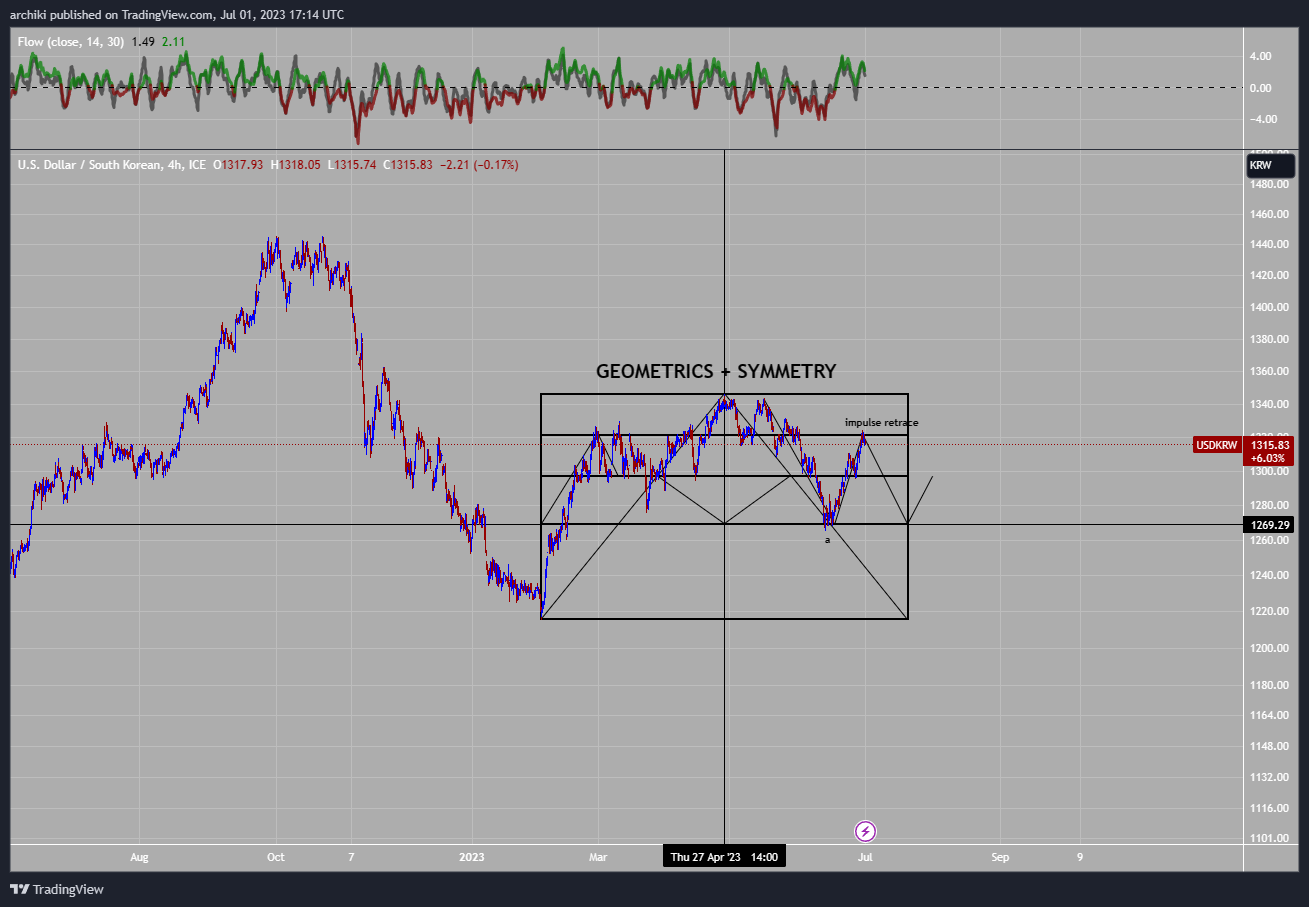1309x907 pixels.
Task: Click the 1480.00 price axis label
Action: point(1267,184)
